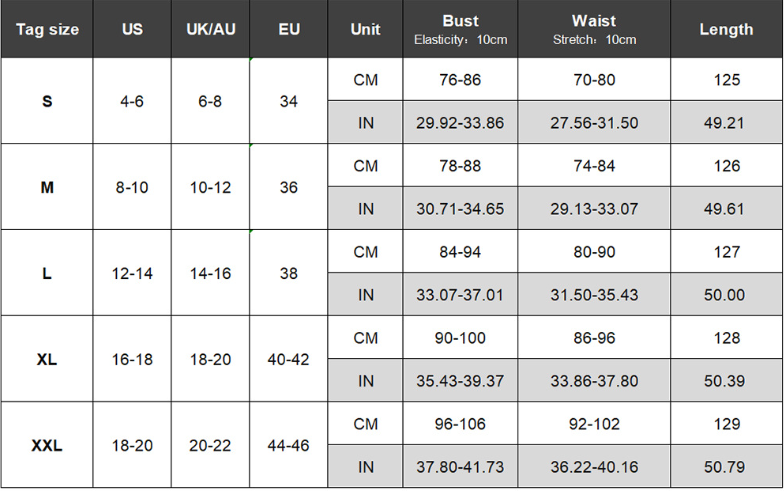Click the Tag size column header
Image resolution: width=784 pixels, height=491 pixels.
[47, 29]
